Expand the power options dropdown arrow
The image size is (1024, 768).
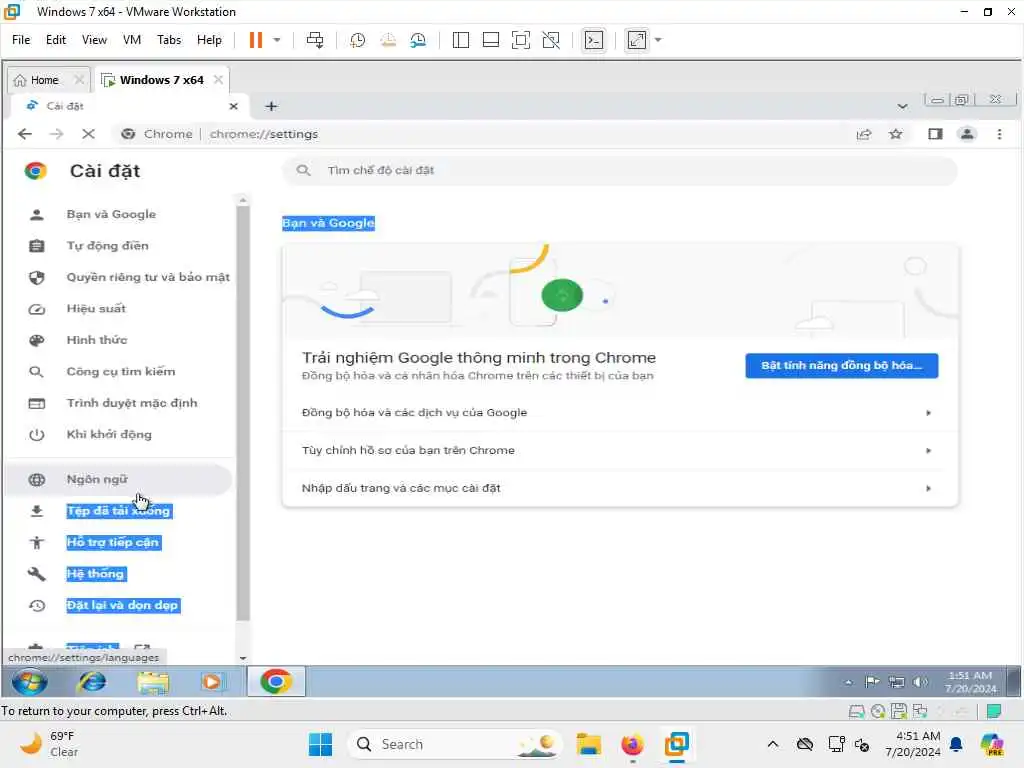pos(277,40)
